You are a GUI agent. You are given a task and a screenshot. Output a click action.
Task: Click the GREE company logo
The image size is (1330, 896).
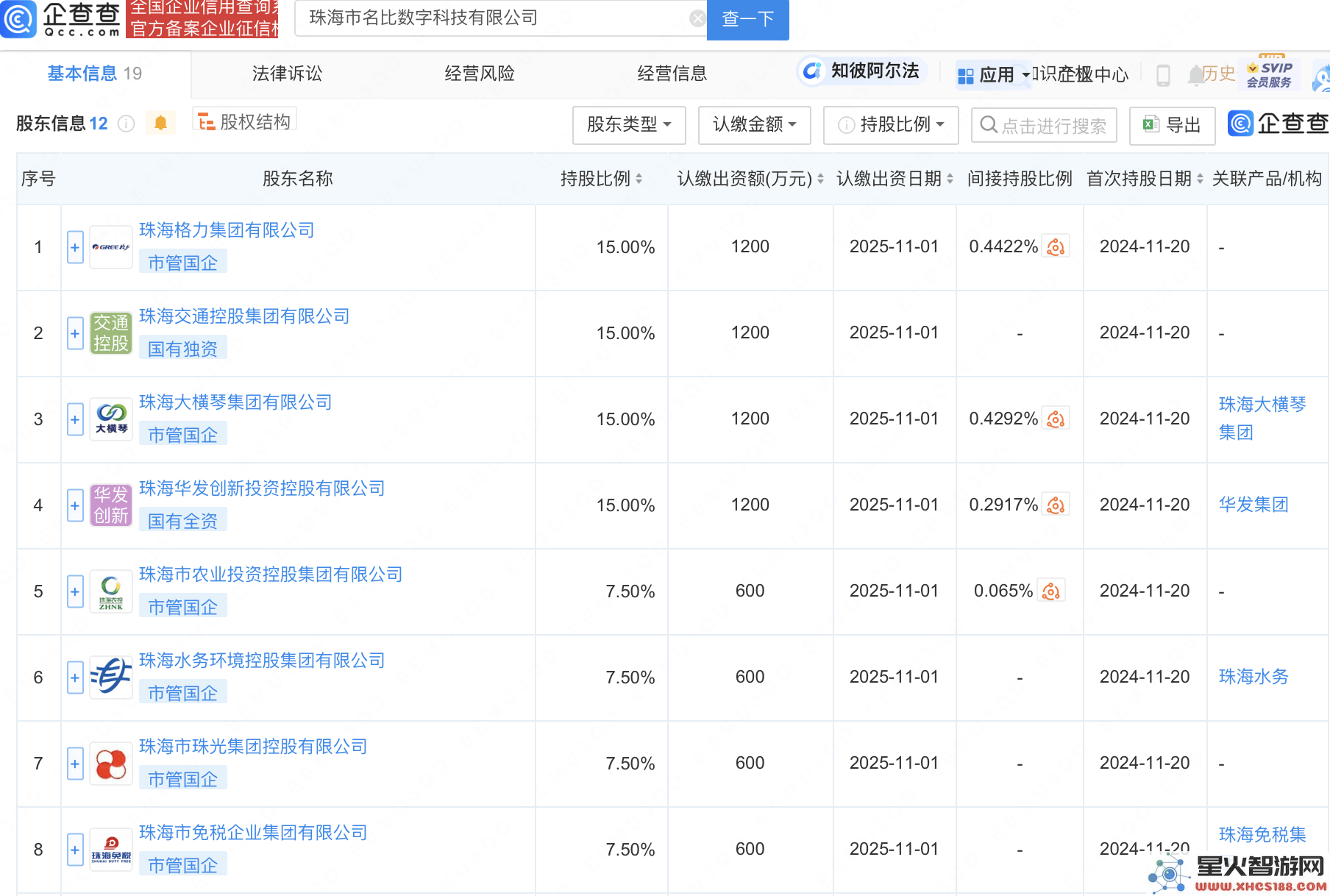click(111, 247)
